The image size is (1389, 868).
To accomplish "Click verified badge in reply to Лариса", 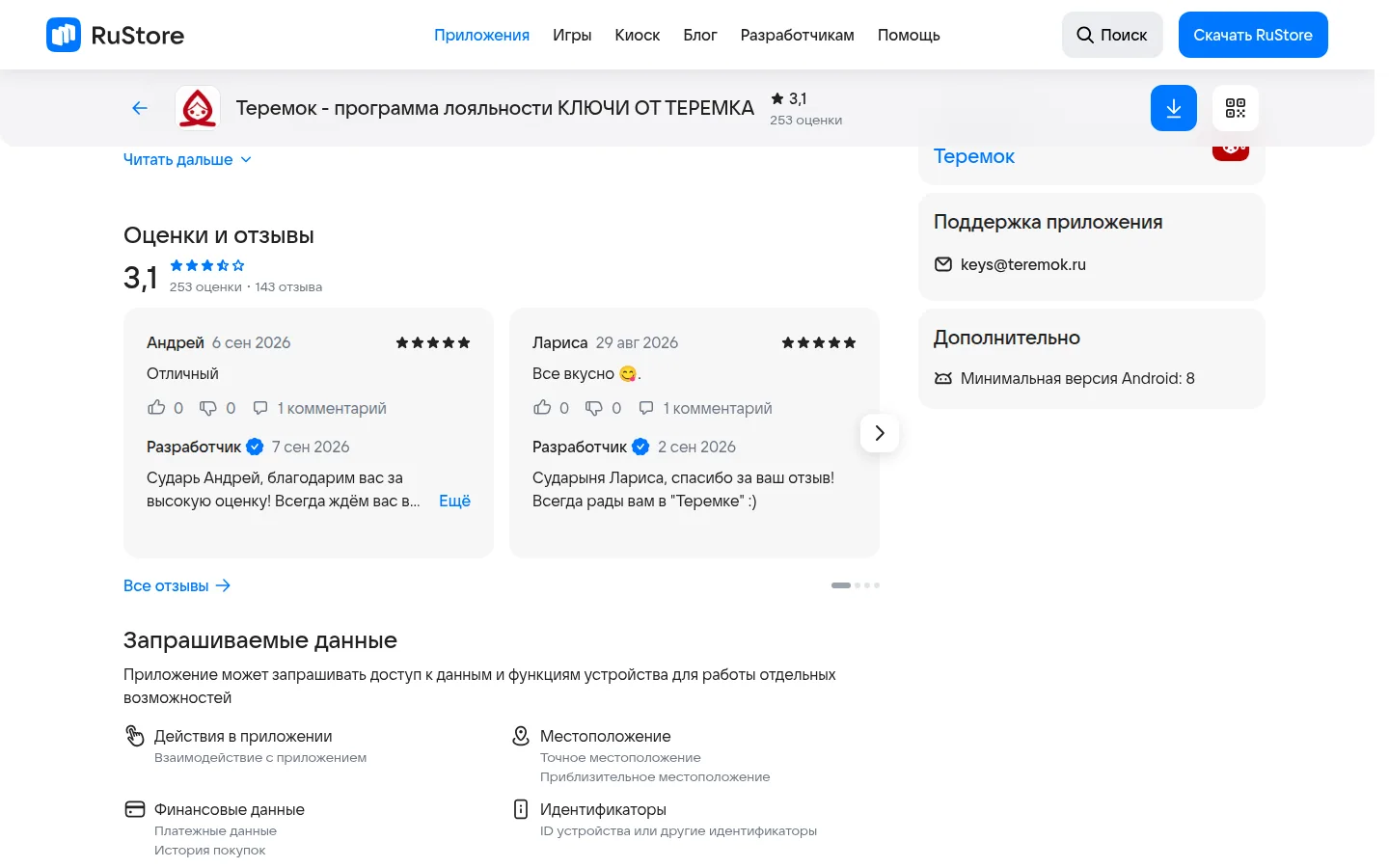I will coord(640,447).
